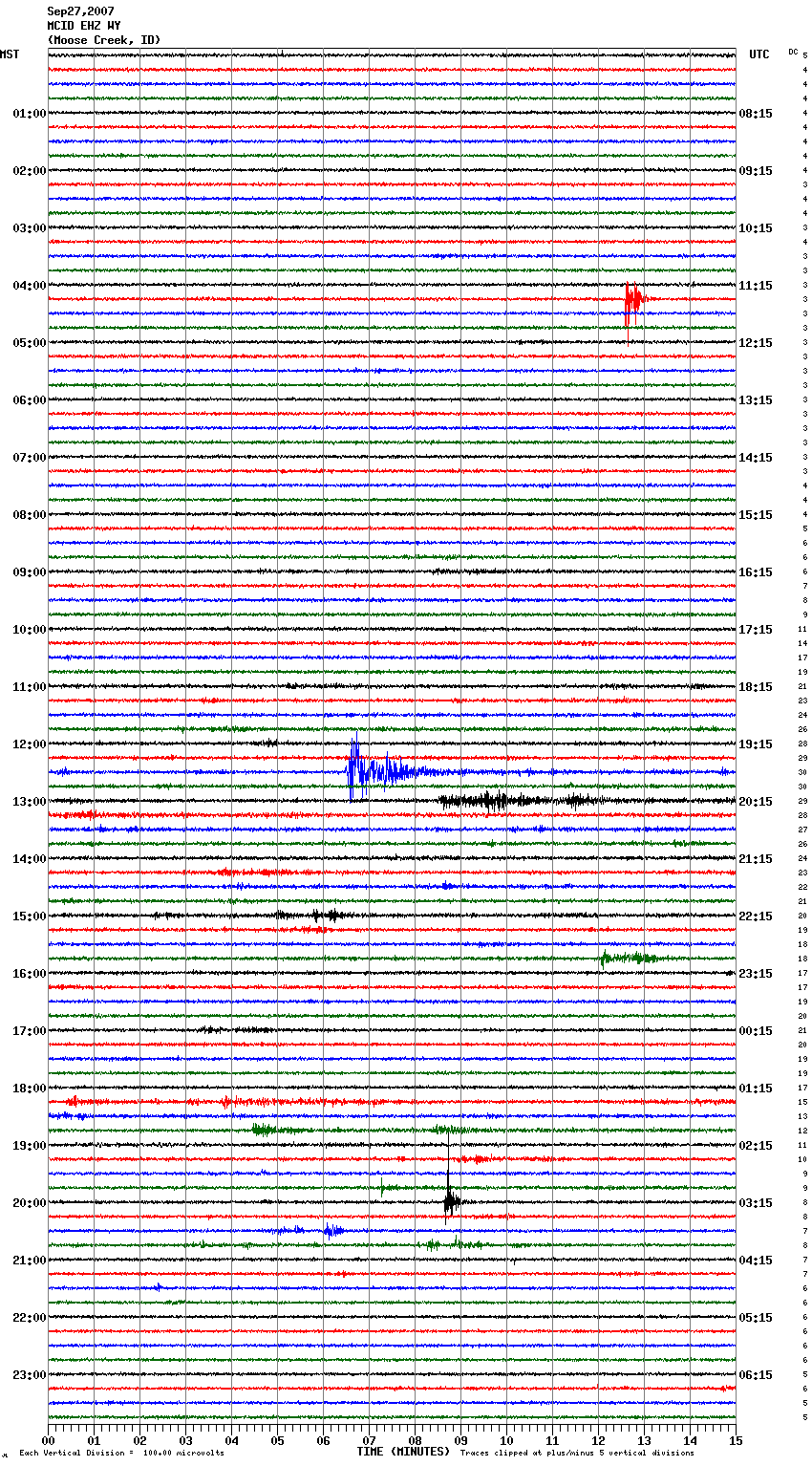Screen dimensions: 812x1466
Task: Click the location label "(Moose Creek, ID)"
Action: coord(104,40)
